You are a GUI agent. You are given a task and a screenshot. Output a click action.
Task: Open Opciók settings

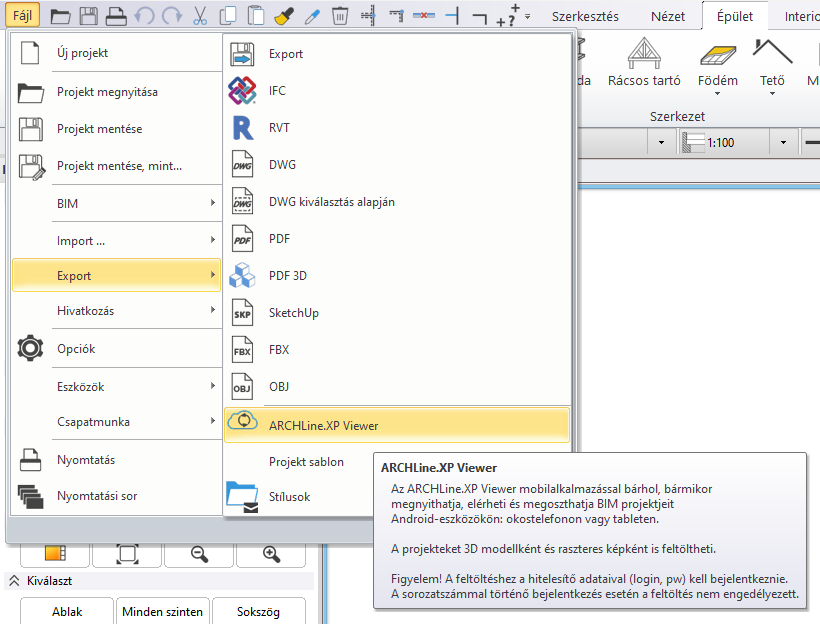(117, 349)
